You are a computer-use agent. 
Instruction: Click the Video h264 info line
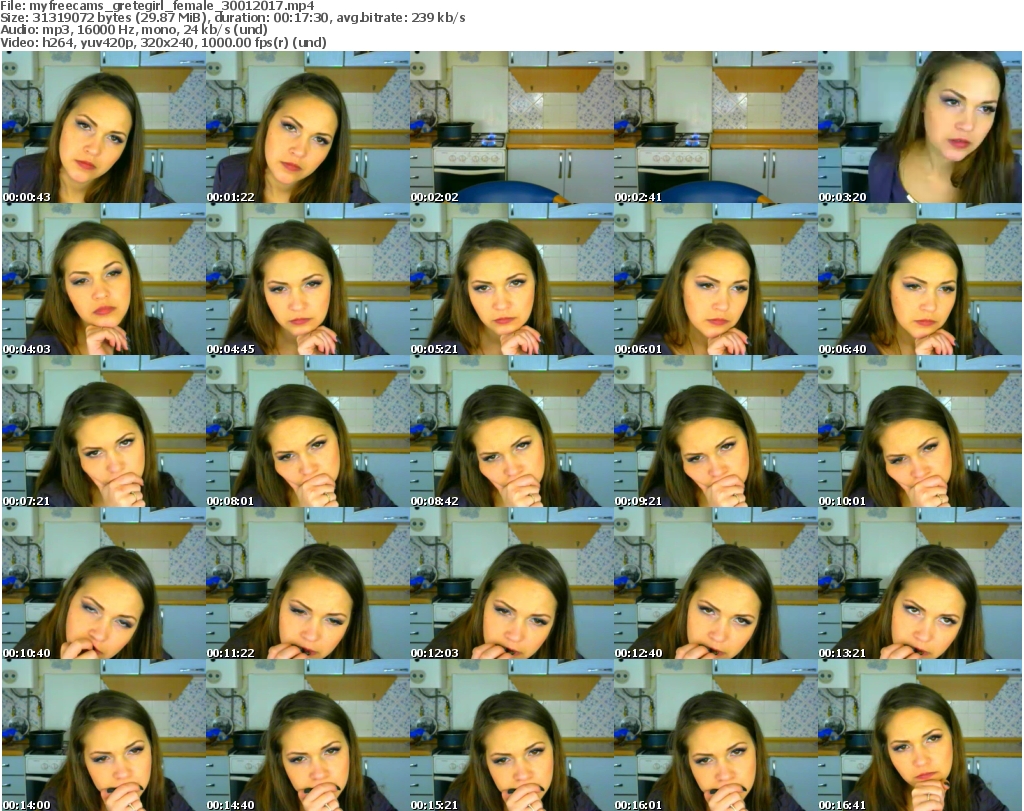coord(163,42)
